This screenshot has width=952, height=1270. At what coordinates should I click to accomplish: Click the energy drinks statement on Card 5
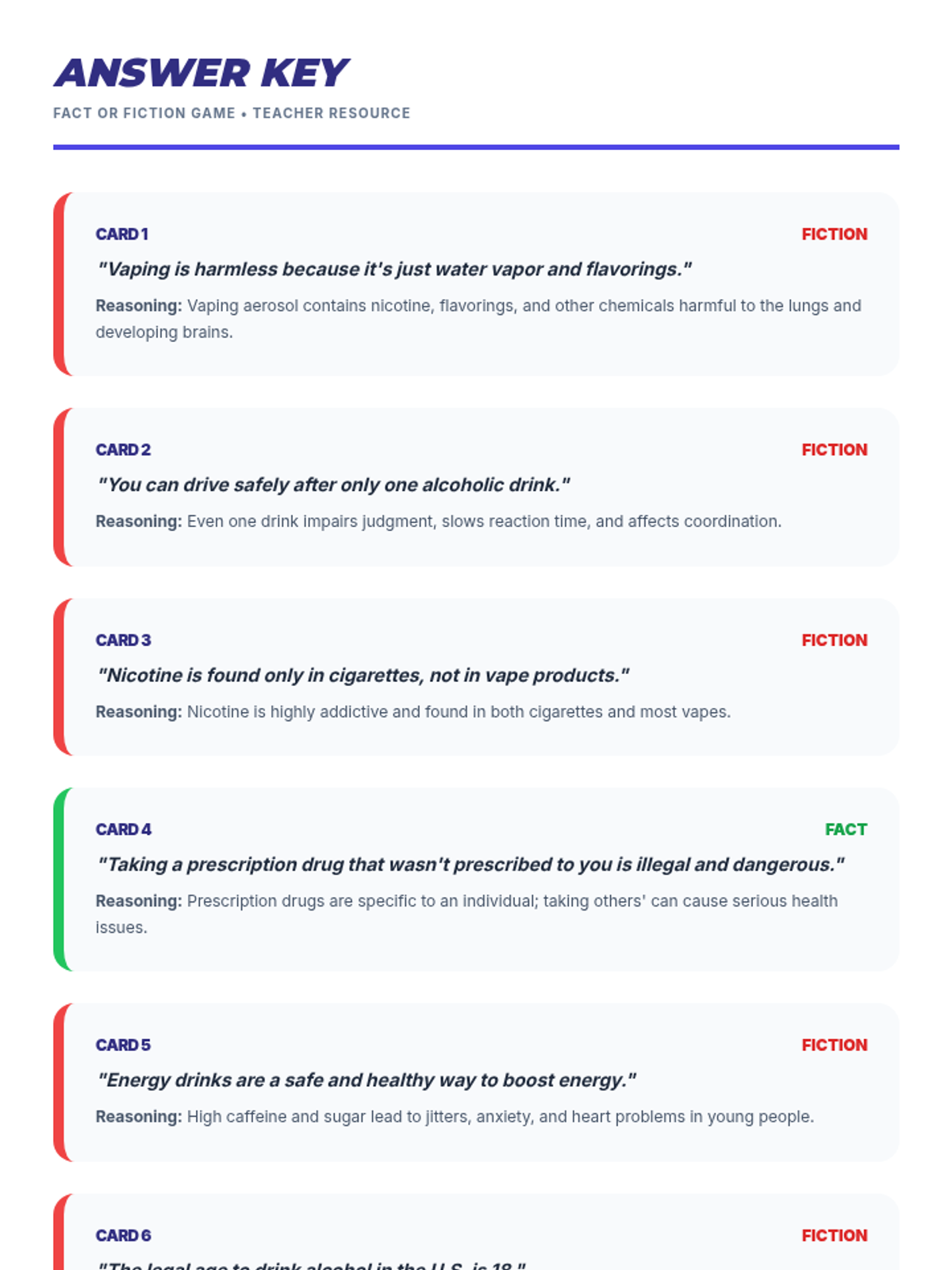(x=366, y=1080)
